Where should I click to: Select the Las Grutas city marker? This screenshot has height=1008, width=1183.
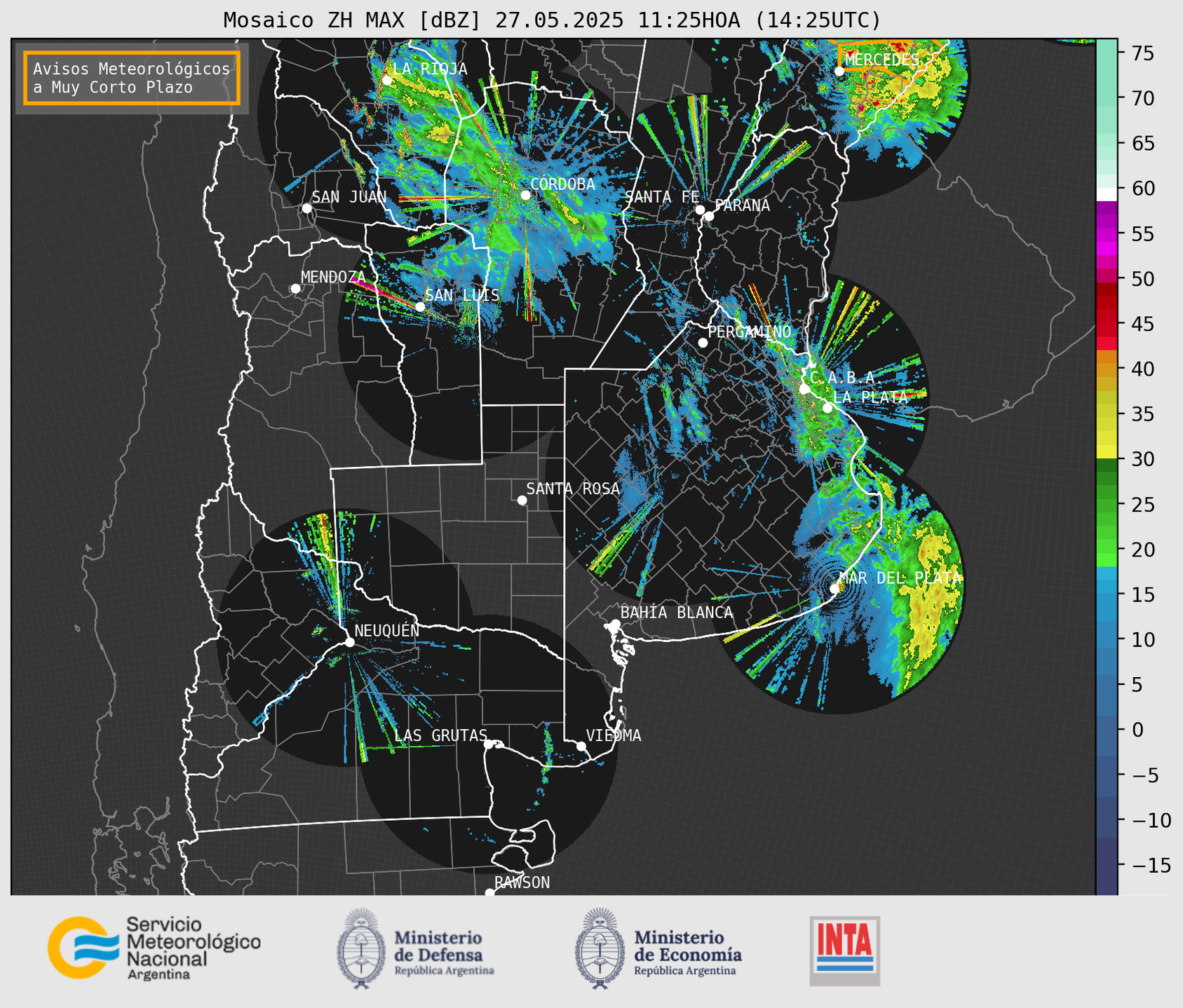tap(488, 744)
